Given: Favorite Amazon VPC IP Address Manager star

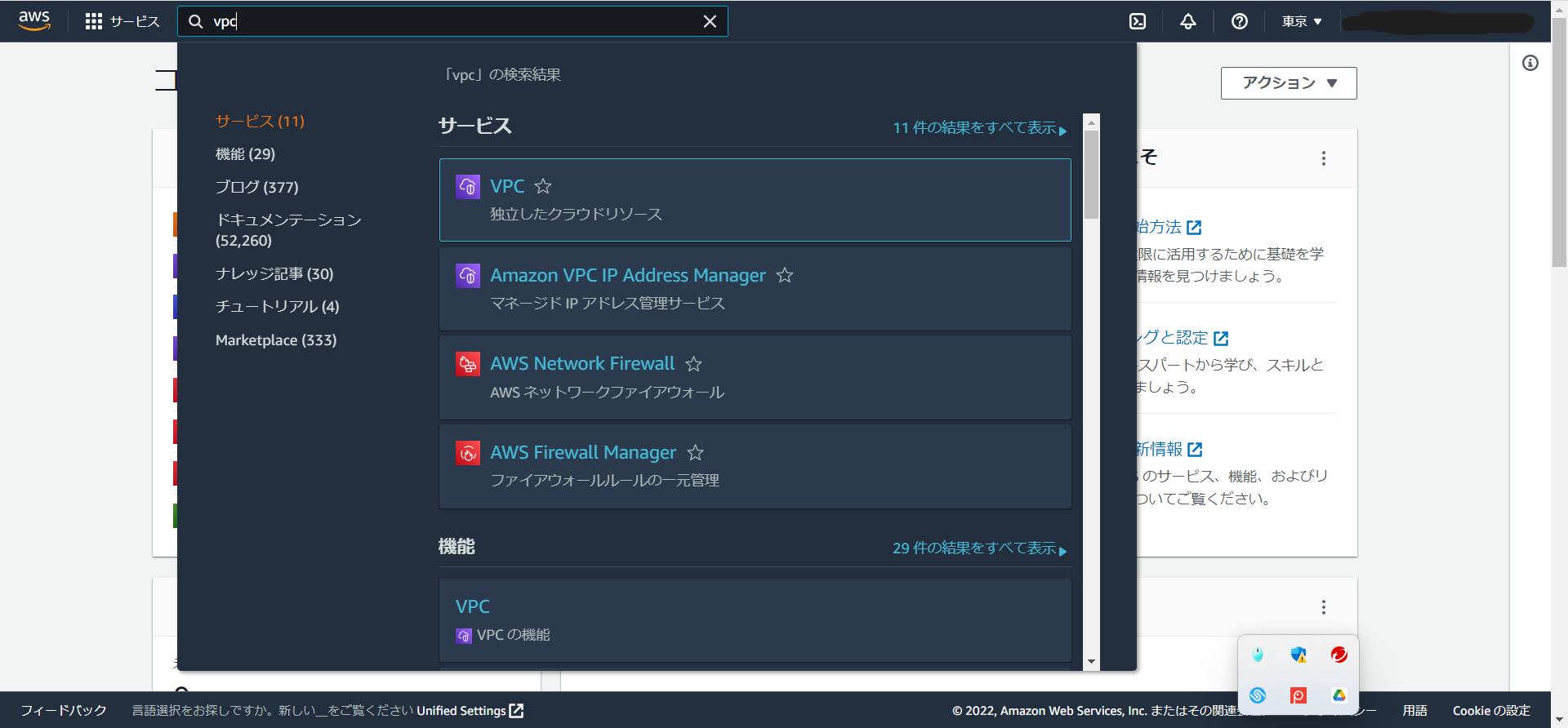Looking at the screenshot, I should 785,275.
